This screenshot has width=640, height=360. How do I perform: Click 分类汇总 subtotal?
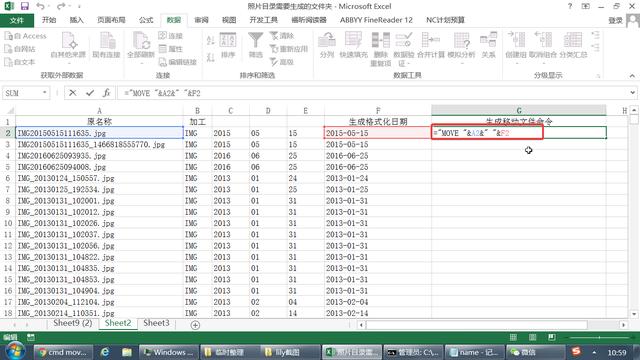tap(573, 45)
